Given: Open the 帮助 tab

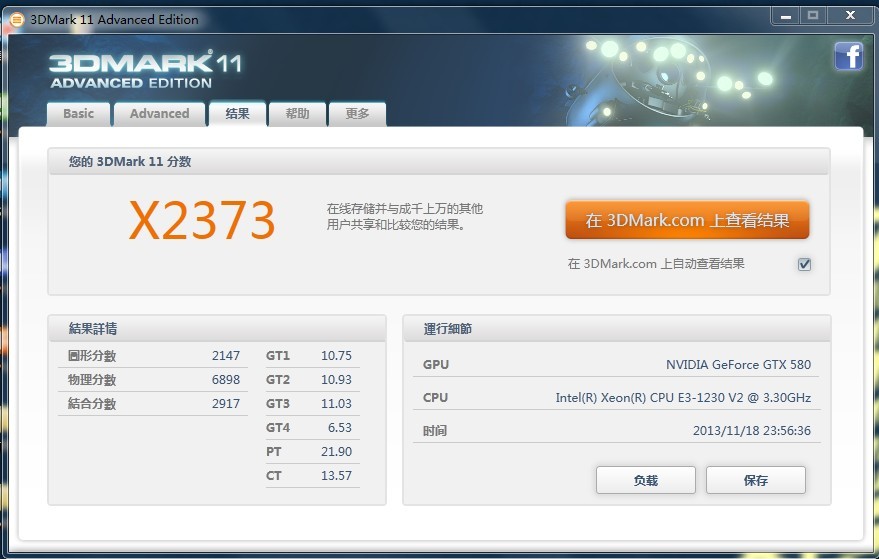Looking at the screenshot, I should 297,114.
